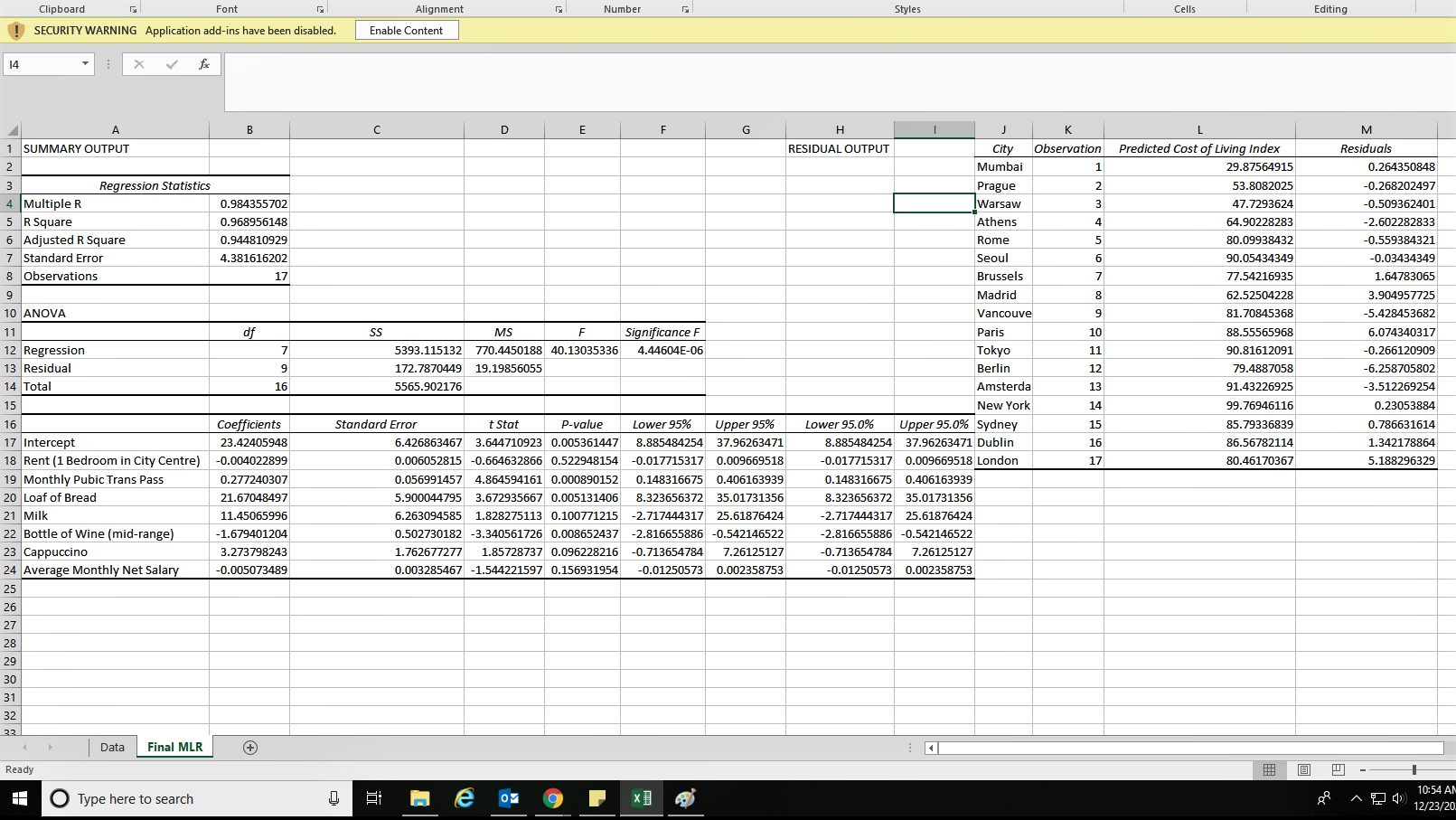Open Task View from taskbar
The width and height of the screenshot is (1456, 820).
373,798
